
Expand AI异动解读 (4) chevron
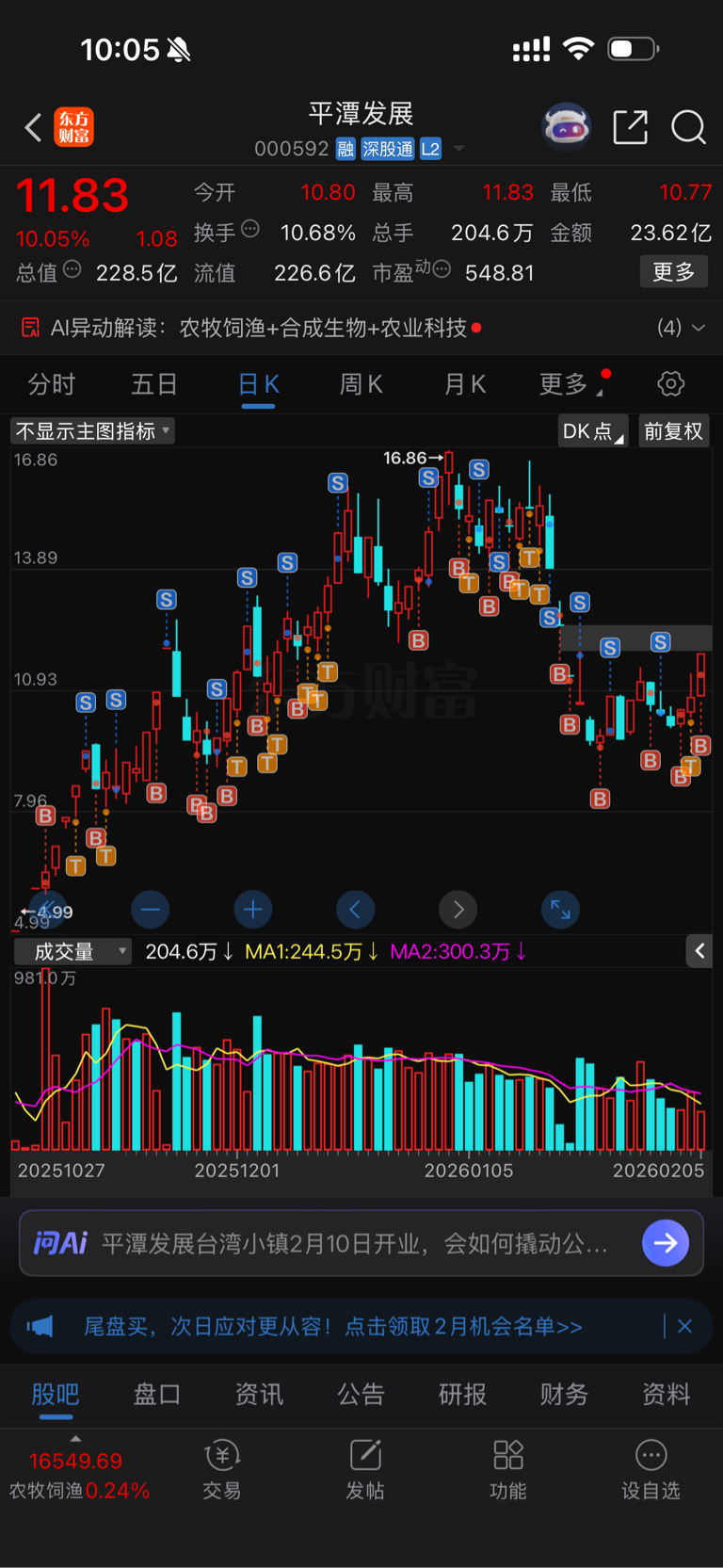coord(699,328)
